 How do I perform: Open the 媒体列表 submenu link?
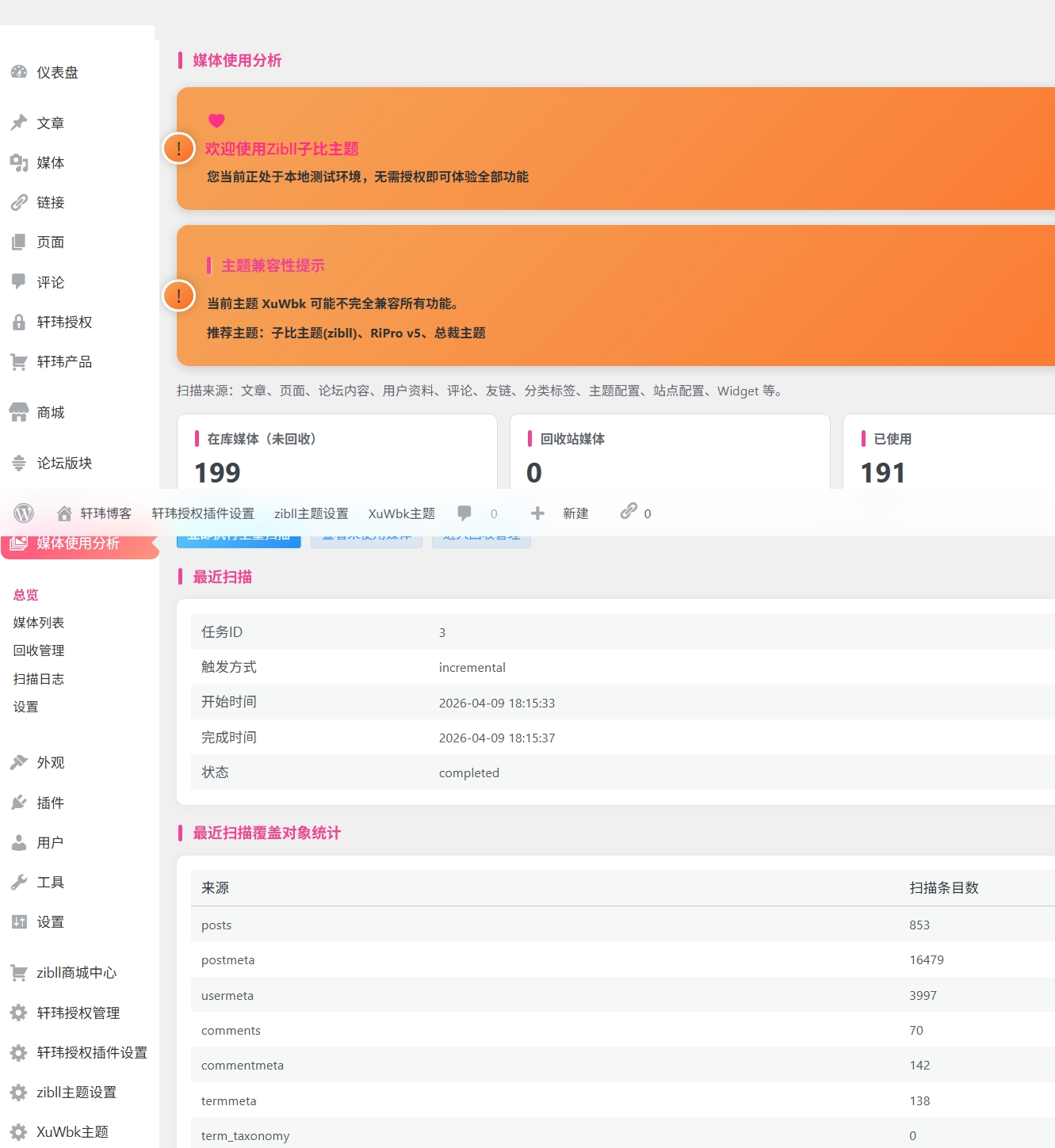point(38,623)
